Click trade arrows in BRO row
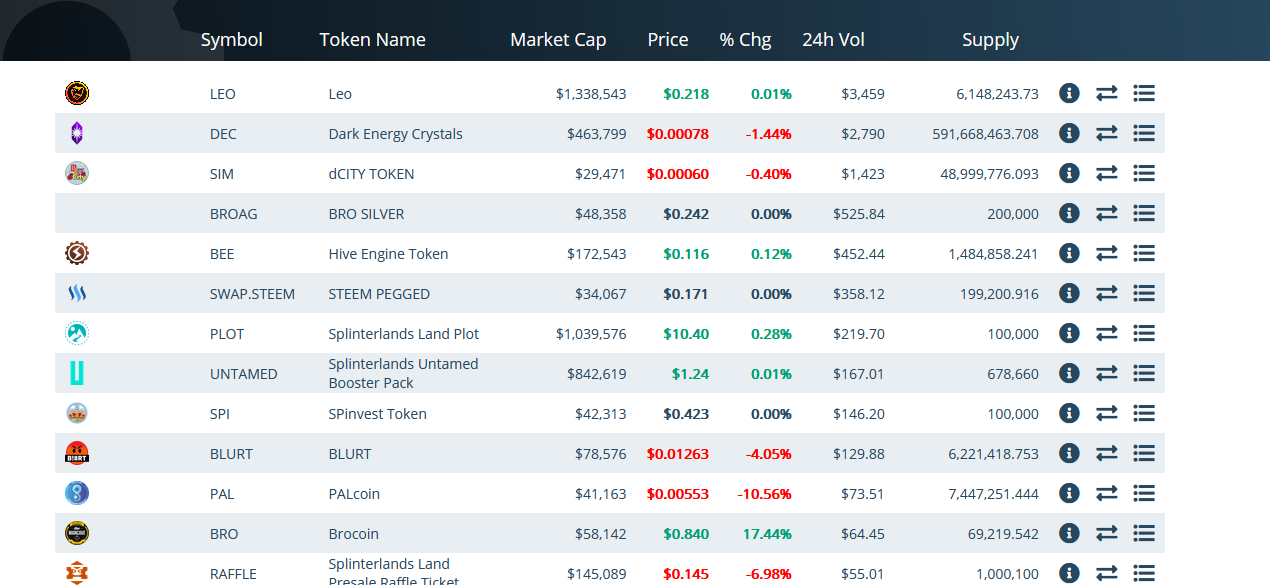Viewport: 1270px width, 585px height. [x=1106, y=533]
